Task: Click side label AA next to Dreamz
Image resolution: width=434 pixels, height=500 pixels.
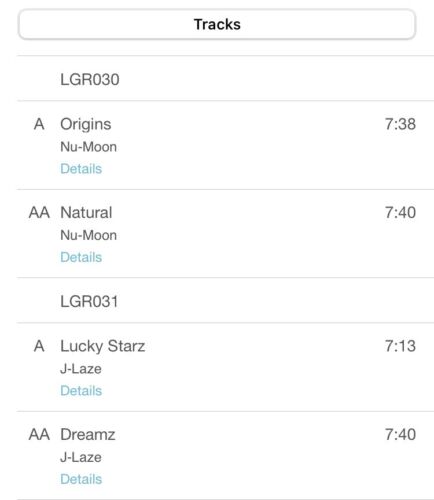Action: (39, 434)
